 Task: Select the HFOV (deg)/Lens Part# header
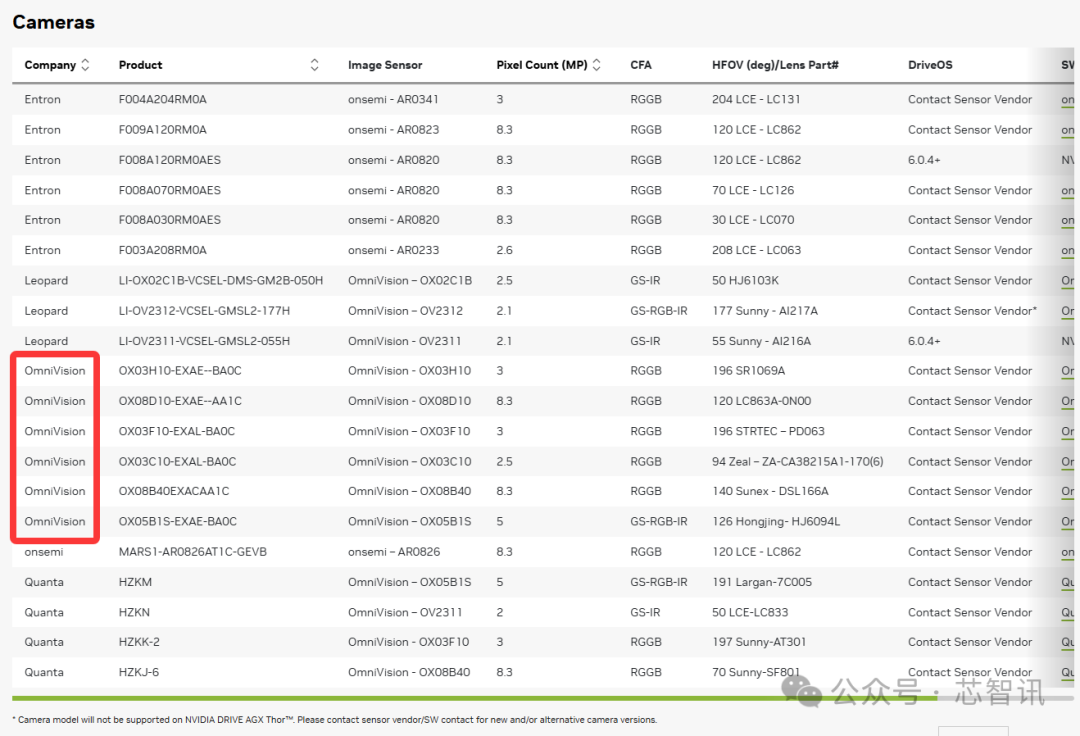[x=775, y=65]
